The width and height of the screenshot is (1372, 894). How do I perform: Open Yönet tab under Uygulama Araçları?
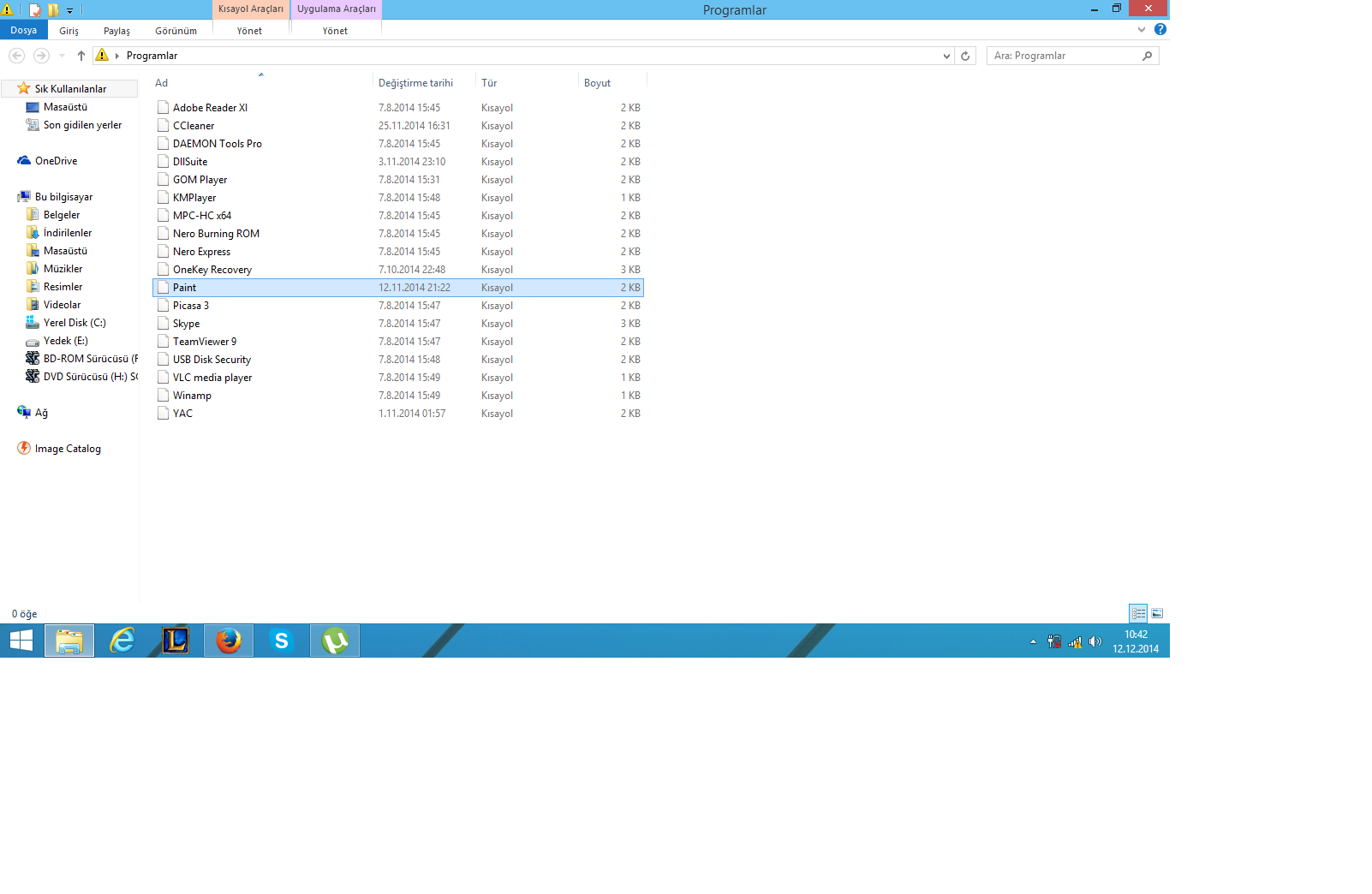(x=336, y=31)
